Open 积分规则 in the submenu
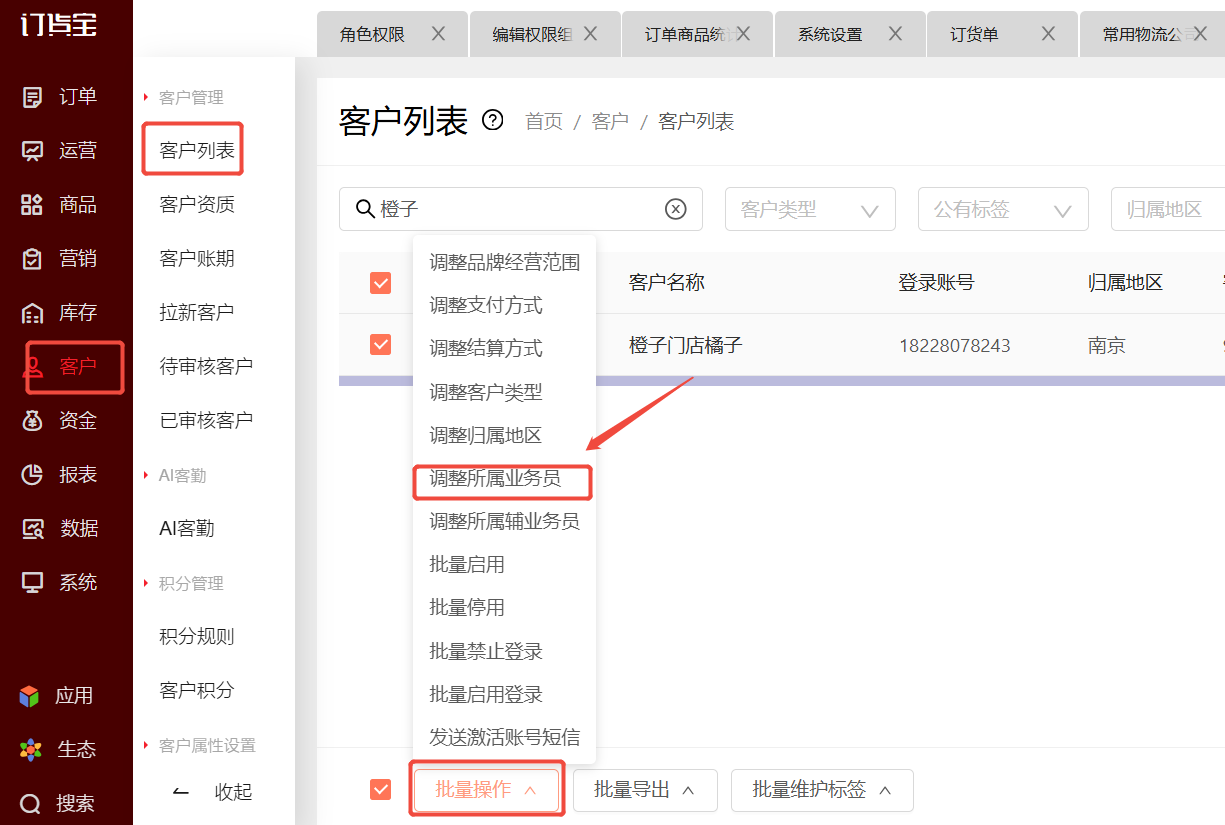 point(197,636)
